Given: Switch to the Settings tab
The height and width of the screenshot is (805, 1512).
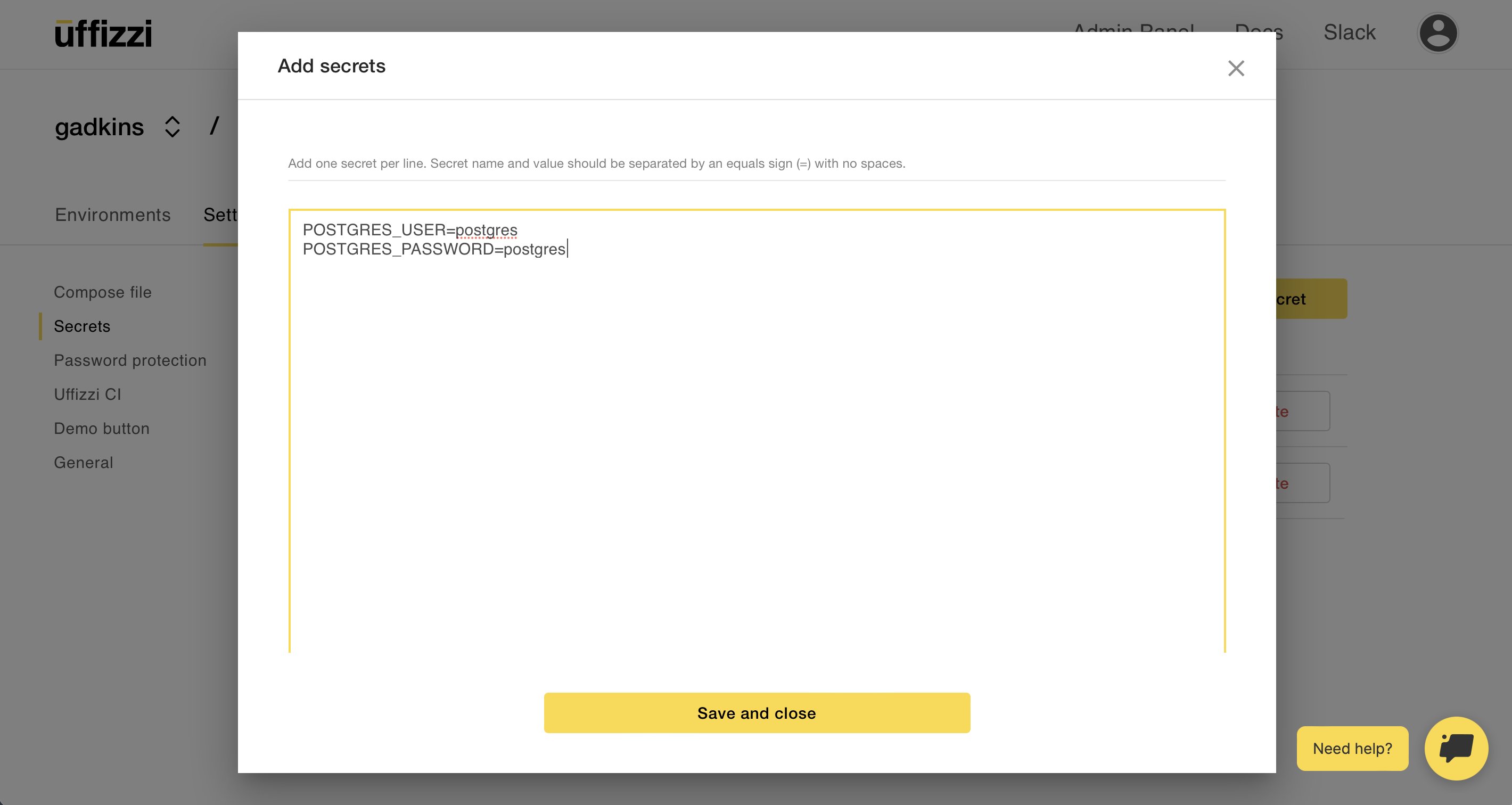Looking at the screenshot, I should [220, 215].
